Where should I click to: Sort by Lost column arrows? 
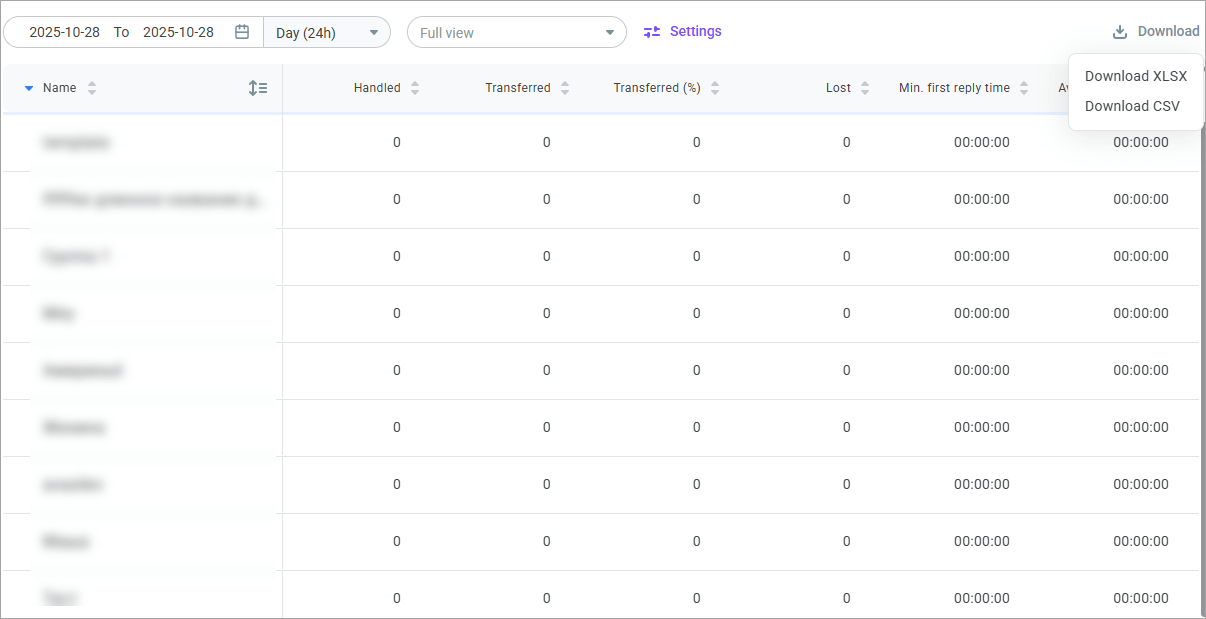pyautogui.click(x=865, y=88)
